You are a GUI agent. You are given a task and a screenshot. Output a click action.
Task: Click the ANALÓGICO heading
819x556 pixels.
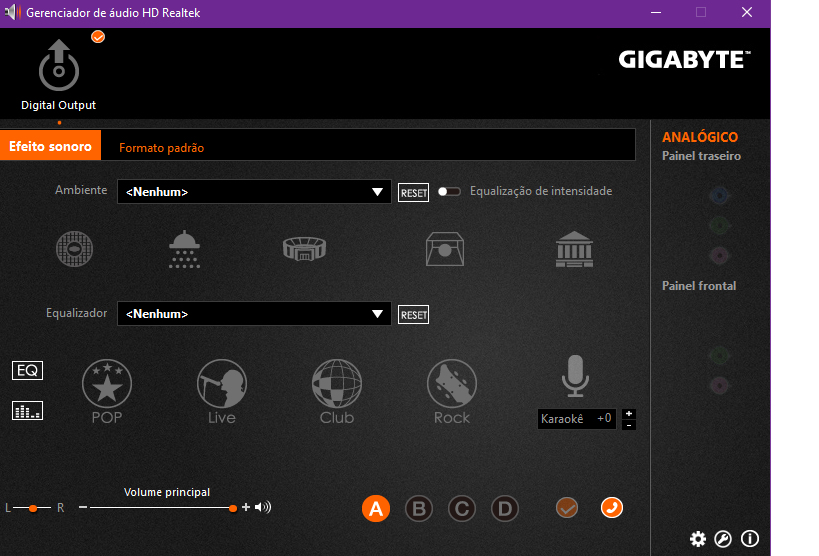coord(700,137)
